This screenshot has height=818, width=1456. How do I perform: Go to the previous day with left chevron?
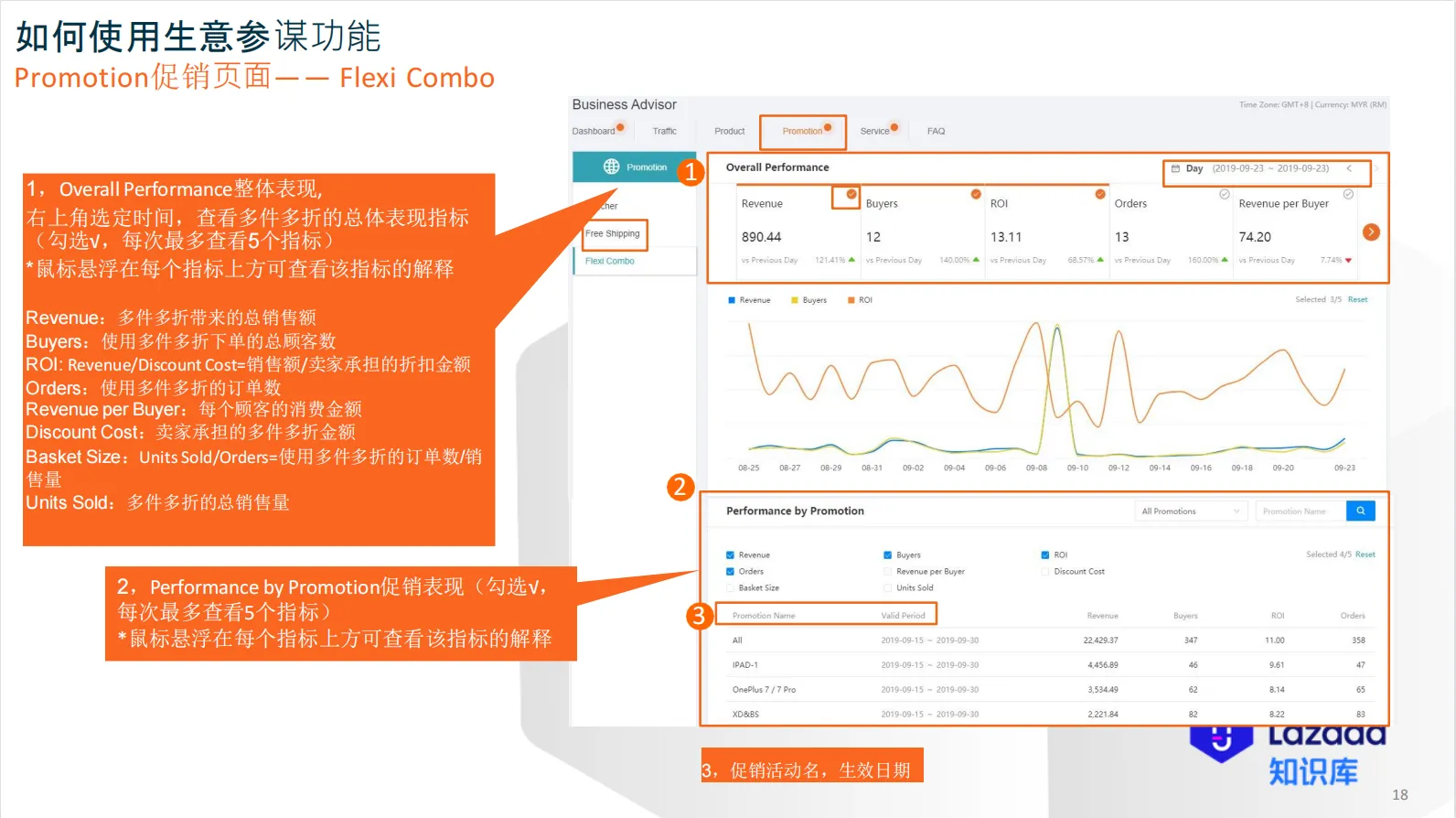pyautogui.click(x=1349, y=168)
